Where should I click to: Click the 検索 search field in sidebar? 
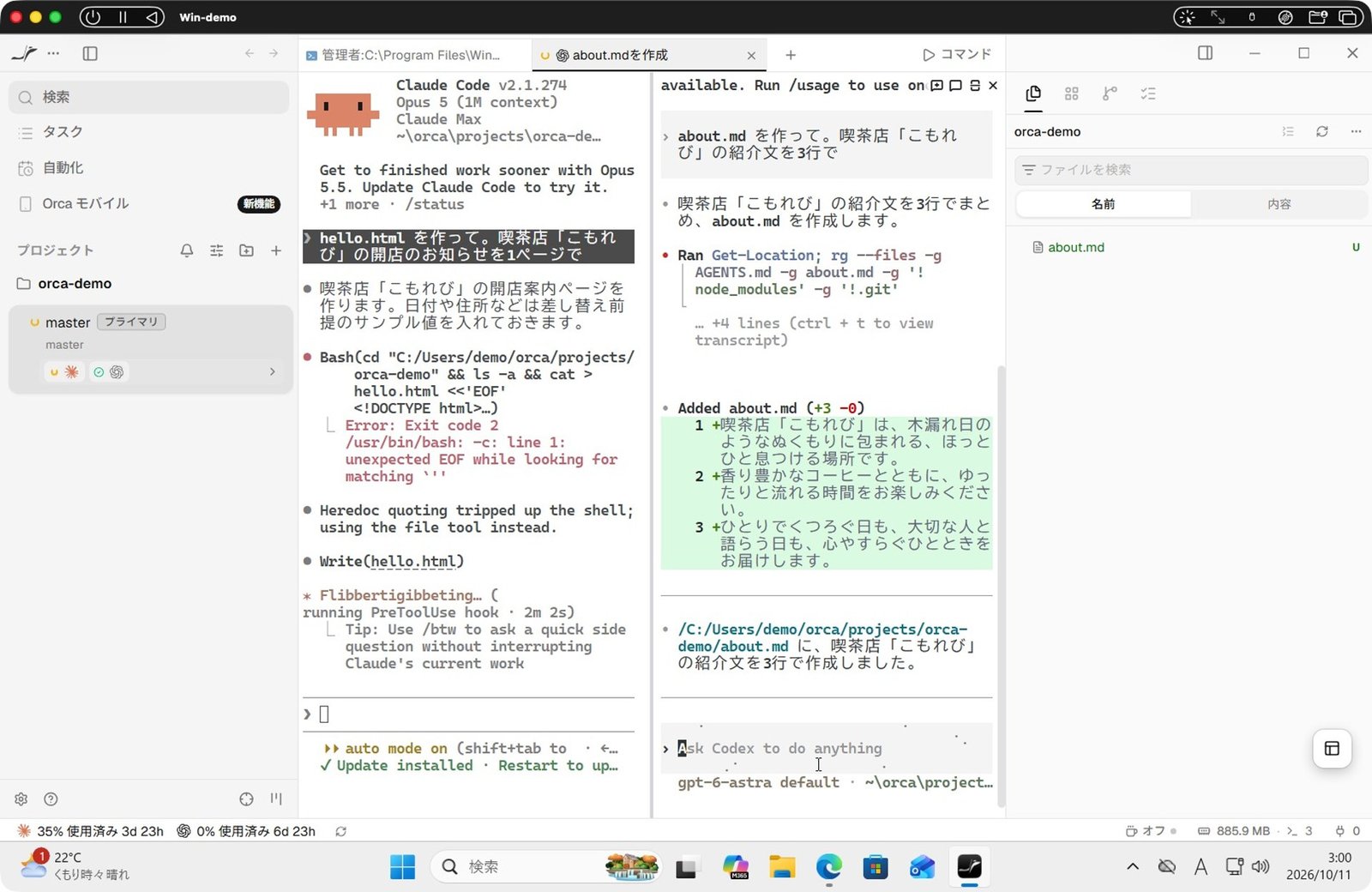tap(149, 97)
